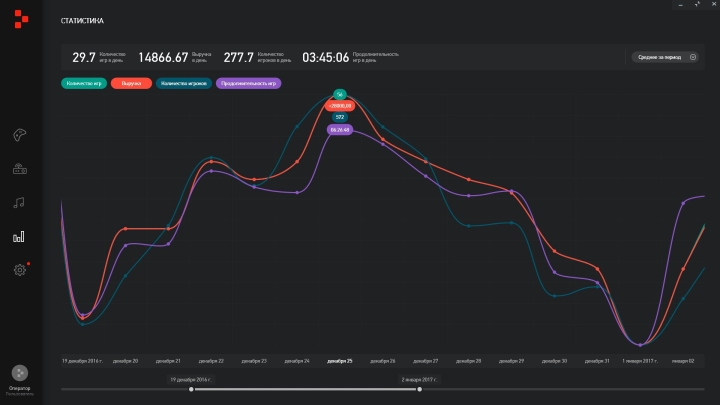Click the red −29000,00 tooltip on chart peak

(340, 105)
